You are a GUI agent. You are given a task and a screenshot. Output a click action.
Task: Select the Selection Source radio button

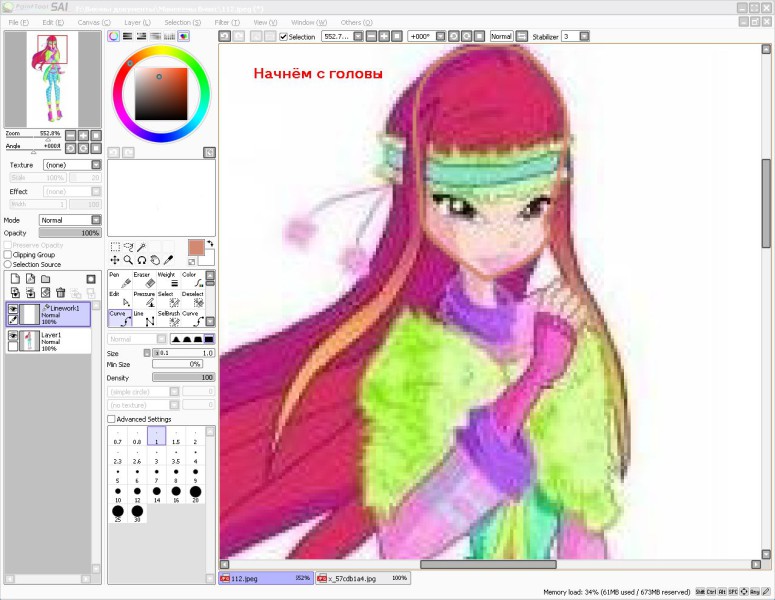point(7,264)
